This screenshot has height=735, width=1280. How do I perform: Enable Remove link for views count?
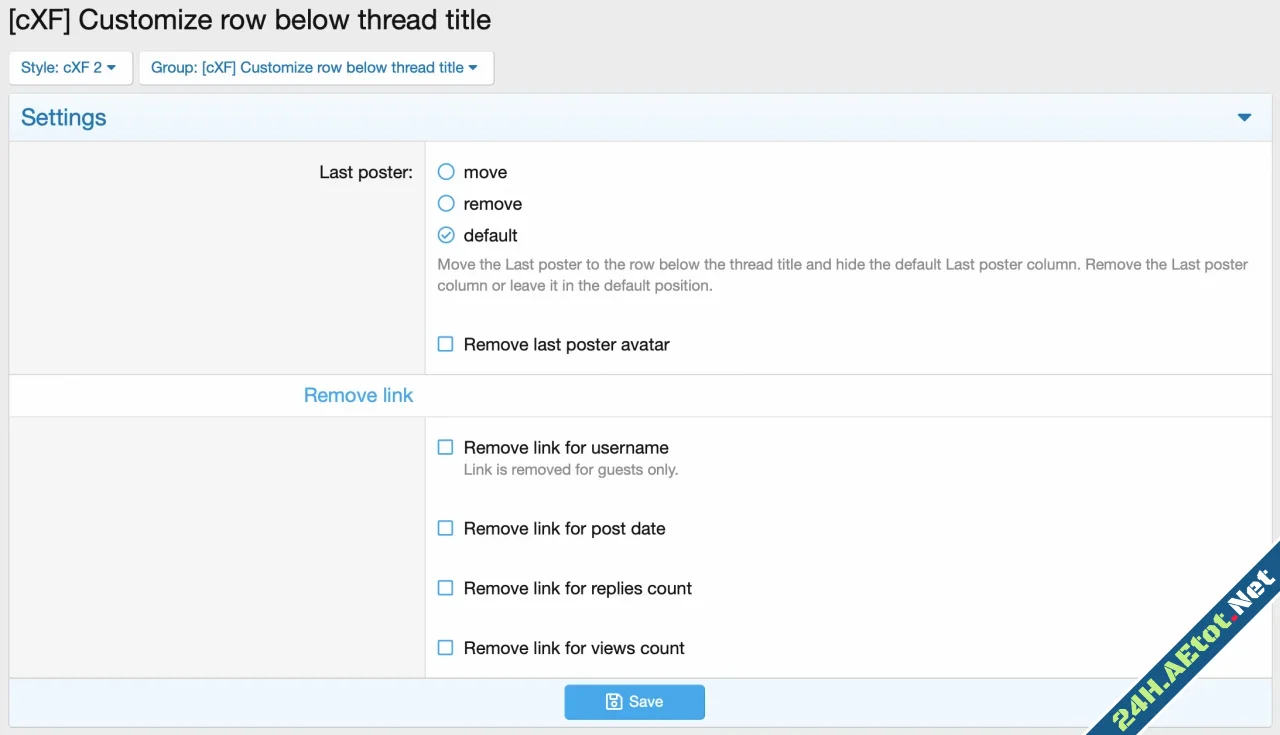click(445, 647)
